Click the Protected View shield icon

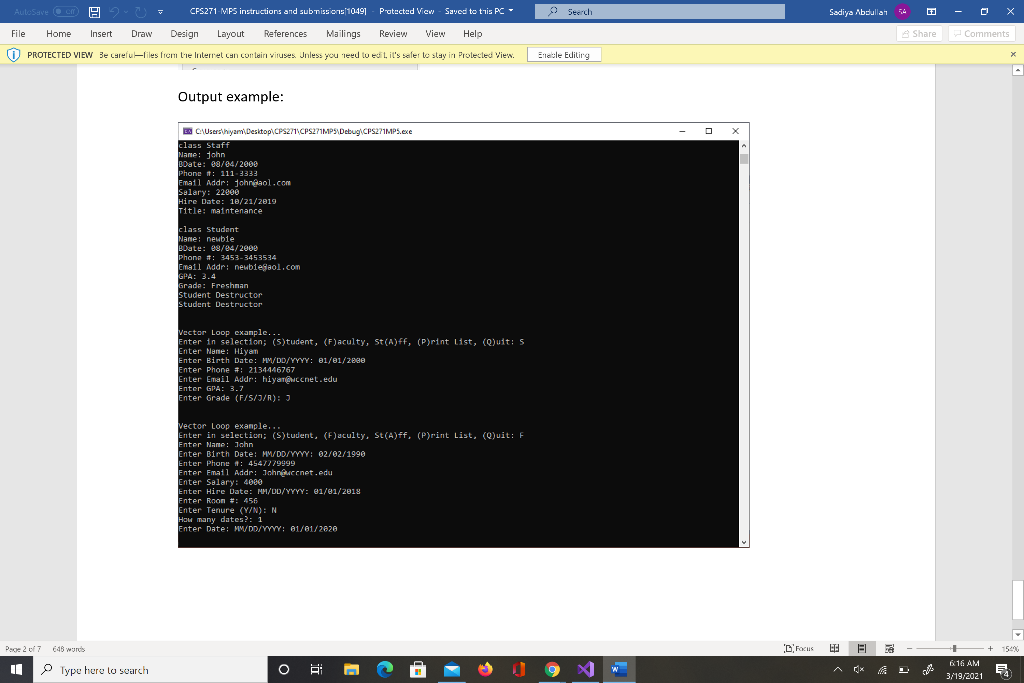click(13, 55)
